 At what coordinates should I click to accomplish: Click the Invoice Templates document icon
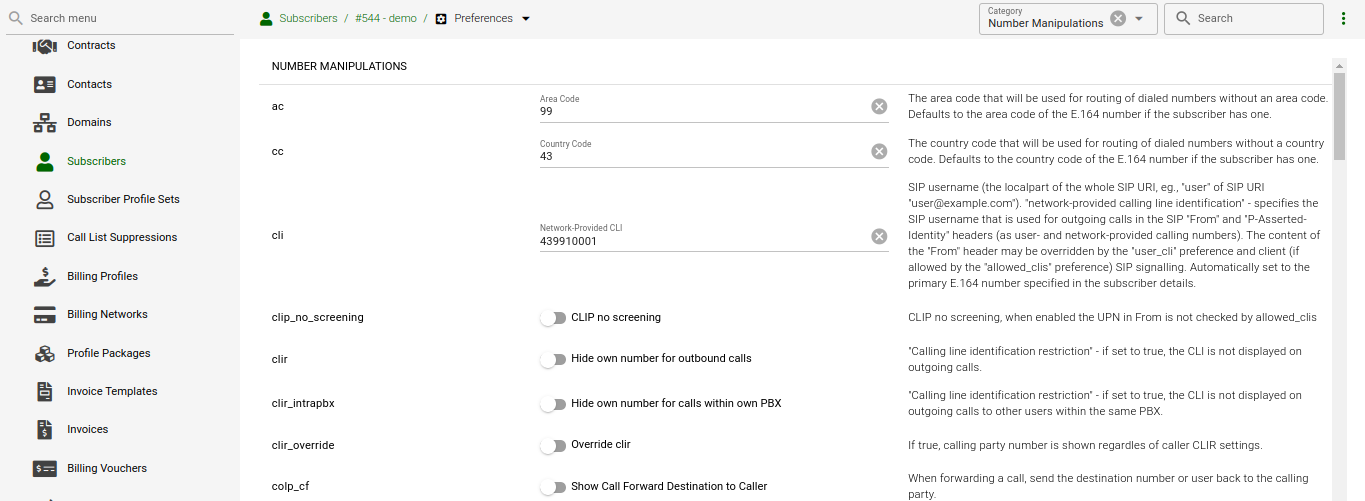(44, 392)
